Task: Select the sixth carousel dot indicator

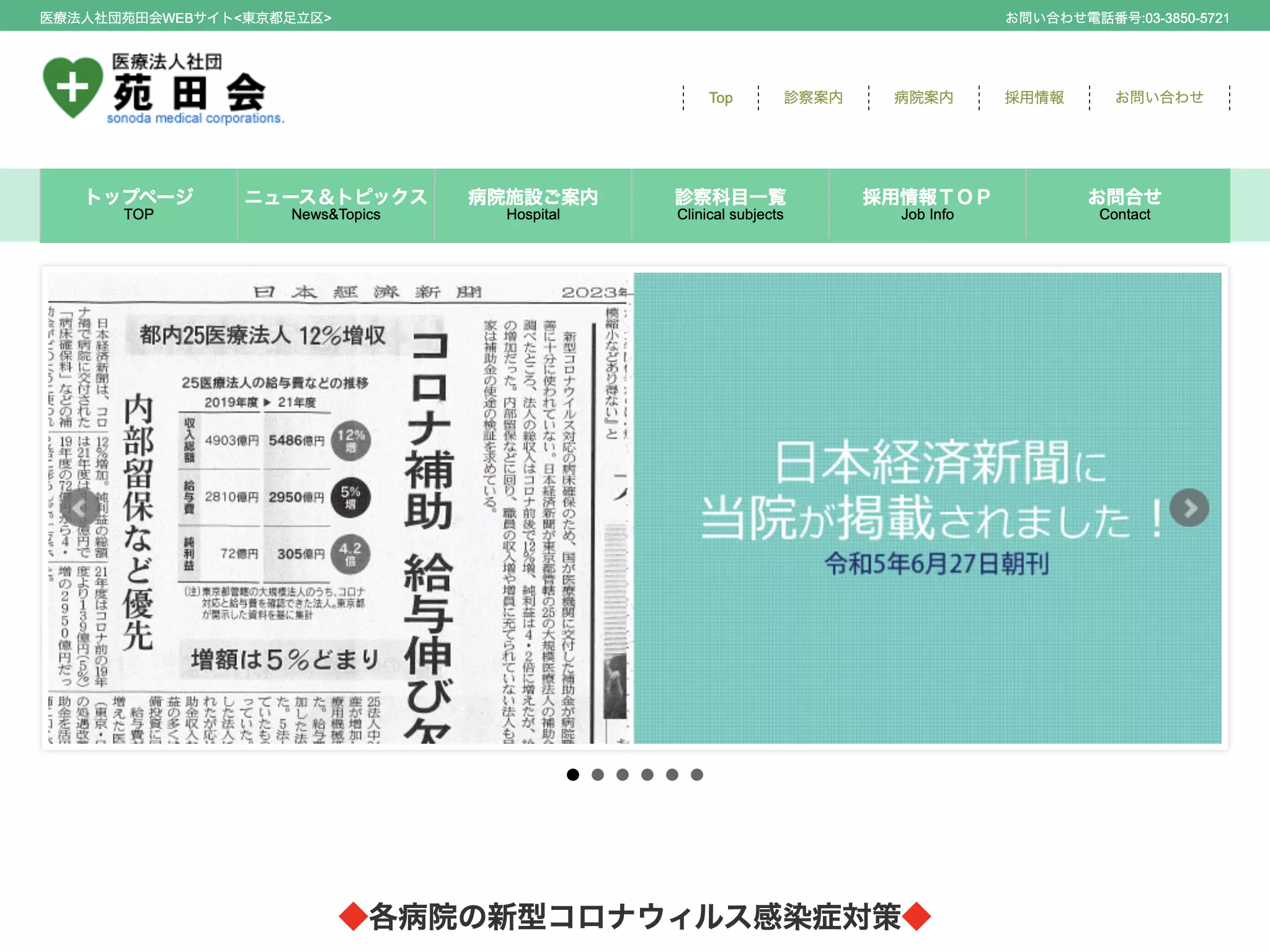Action: pyautogui.click(x=697, y=774)
